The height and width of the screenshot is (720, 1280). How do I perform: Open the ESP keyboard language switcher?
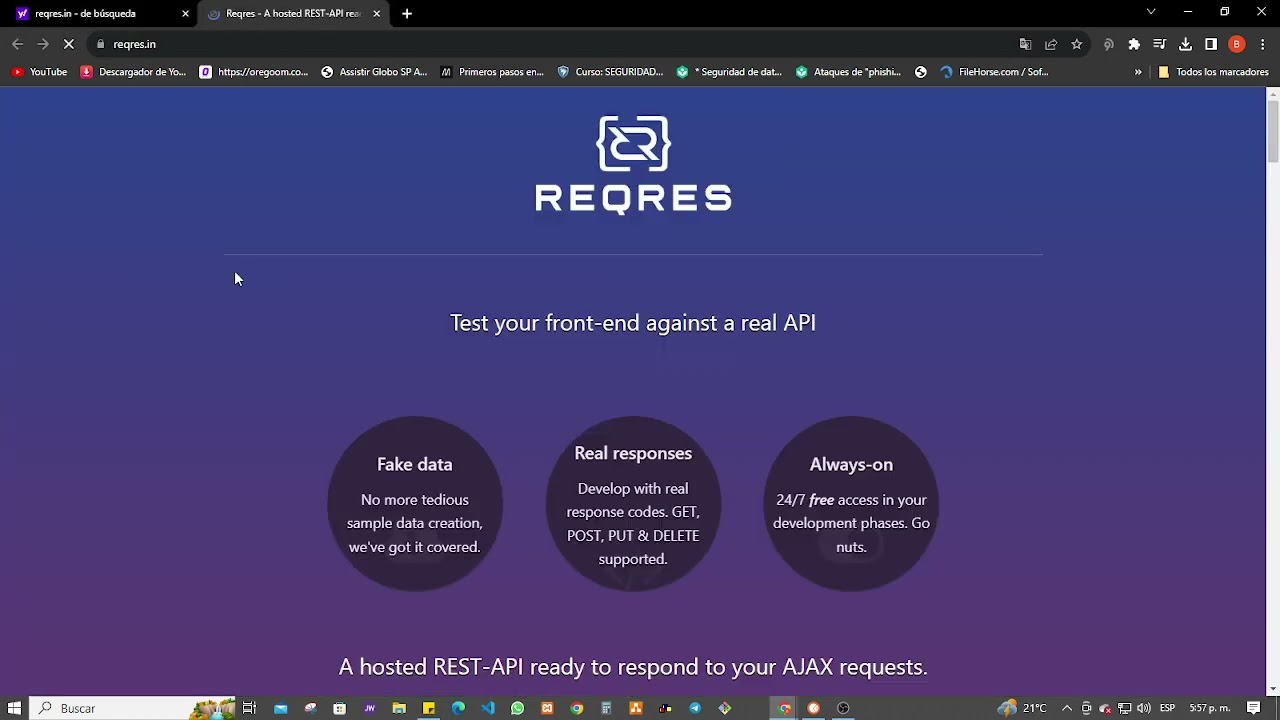tap(1167, 708)
